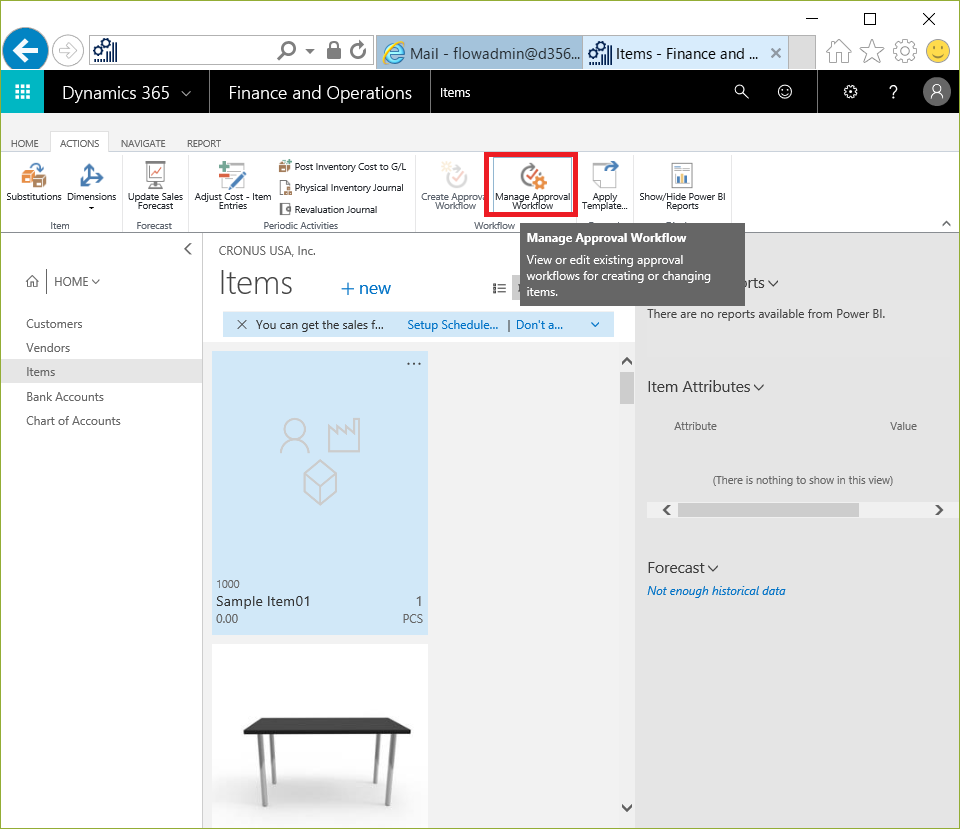Viewport: 960px width, 829px height.
Task: Click the items list scroll down arrow
Action: click(626, 808)
